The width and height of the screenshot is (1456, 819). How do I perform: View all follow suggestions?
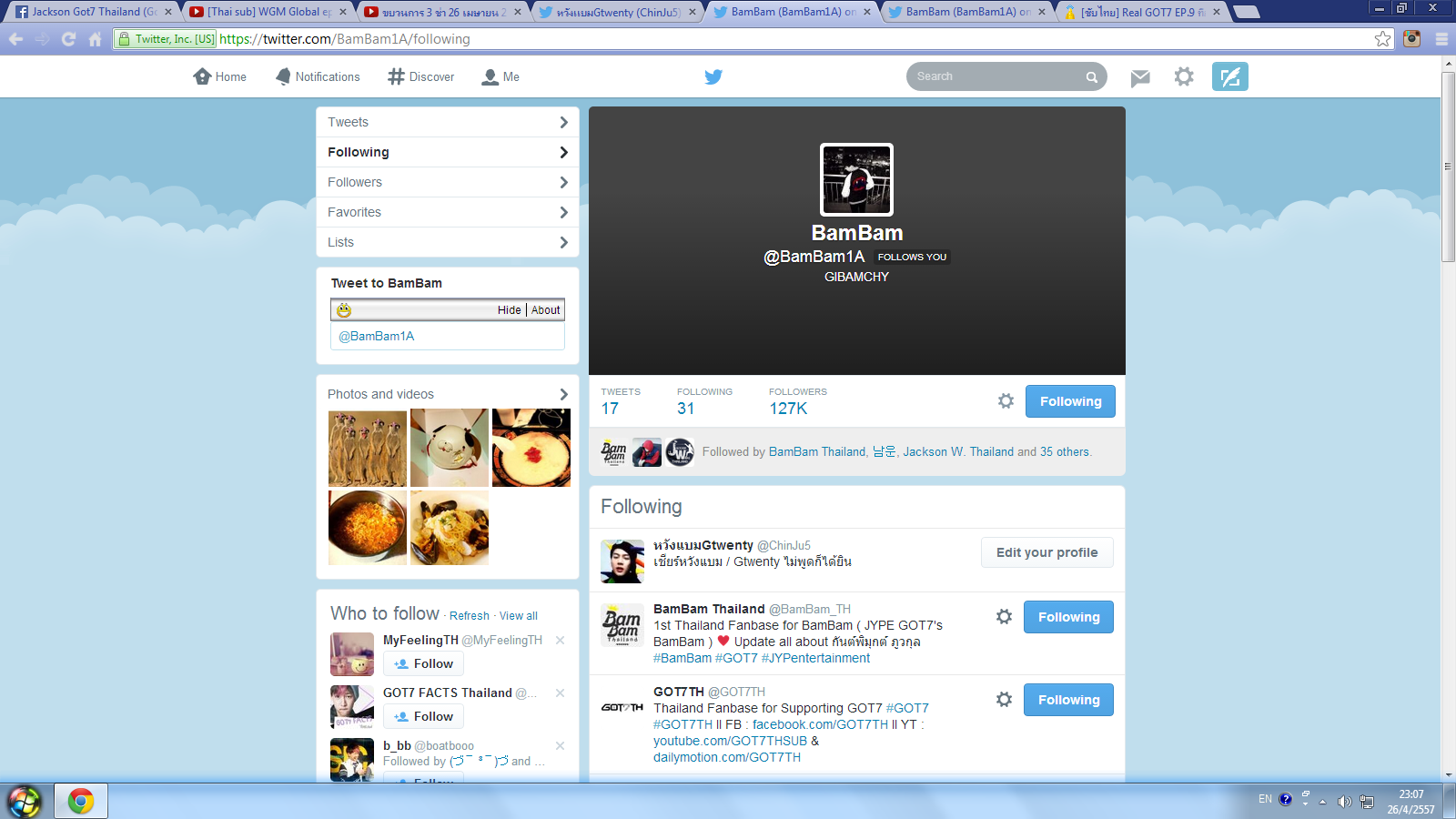pyautogui.click(x=519, y=616)
